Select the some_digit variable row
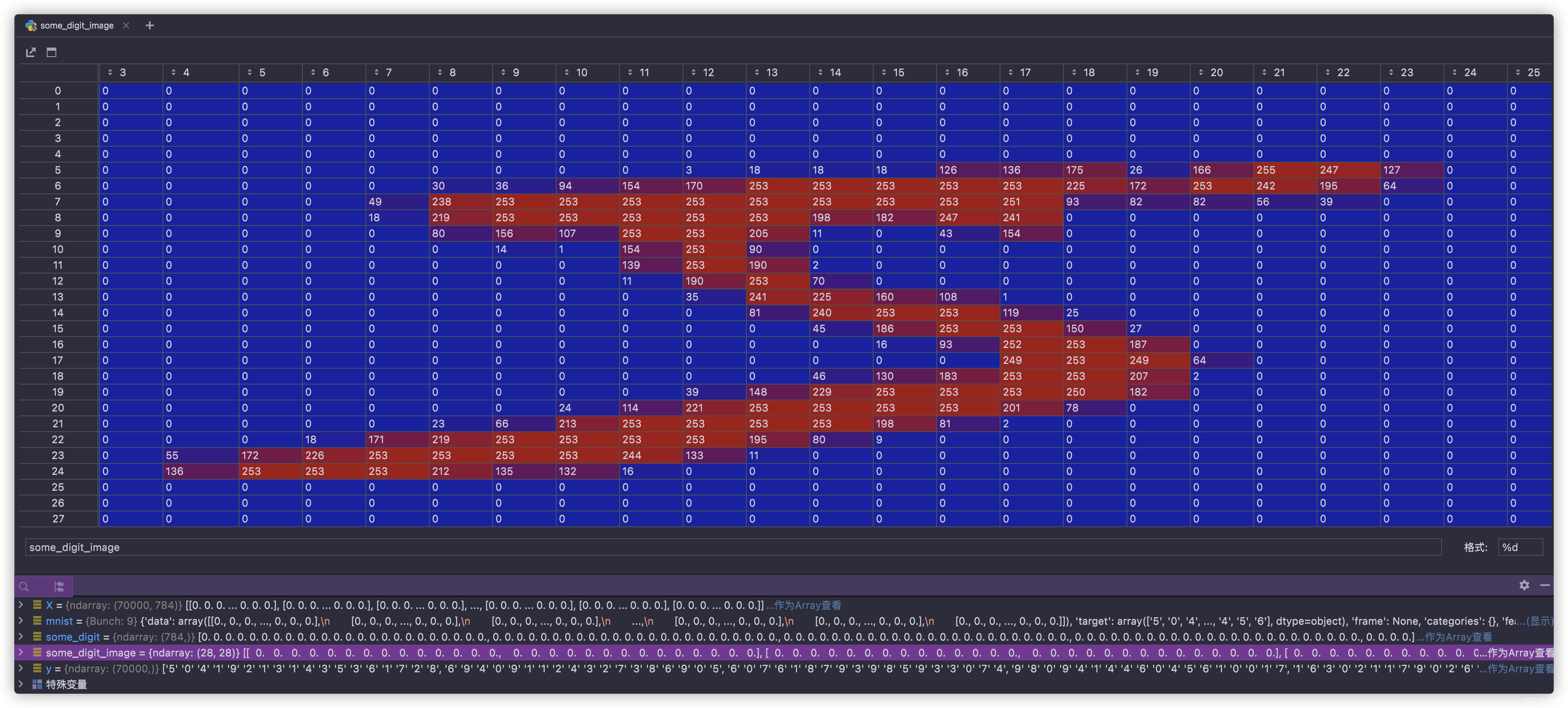This screenshot has height=708, width=1568. (x=73, y=637)
